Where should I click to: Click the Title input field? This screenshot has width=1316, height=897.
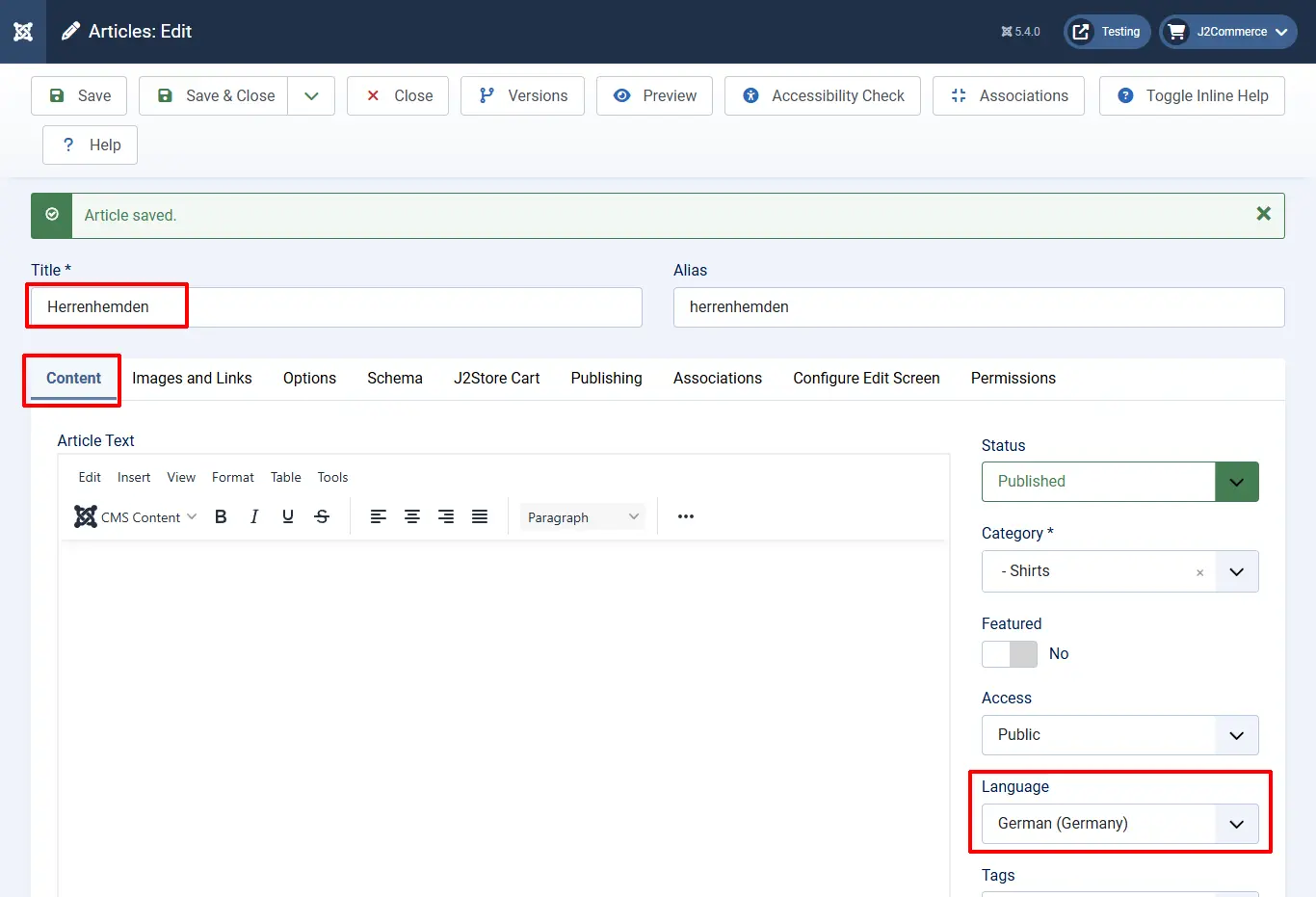pos(336,307)
